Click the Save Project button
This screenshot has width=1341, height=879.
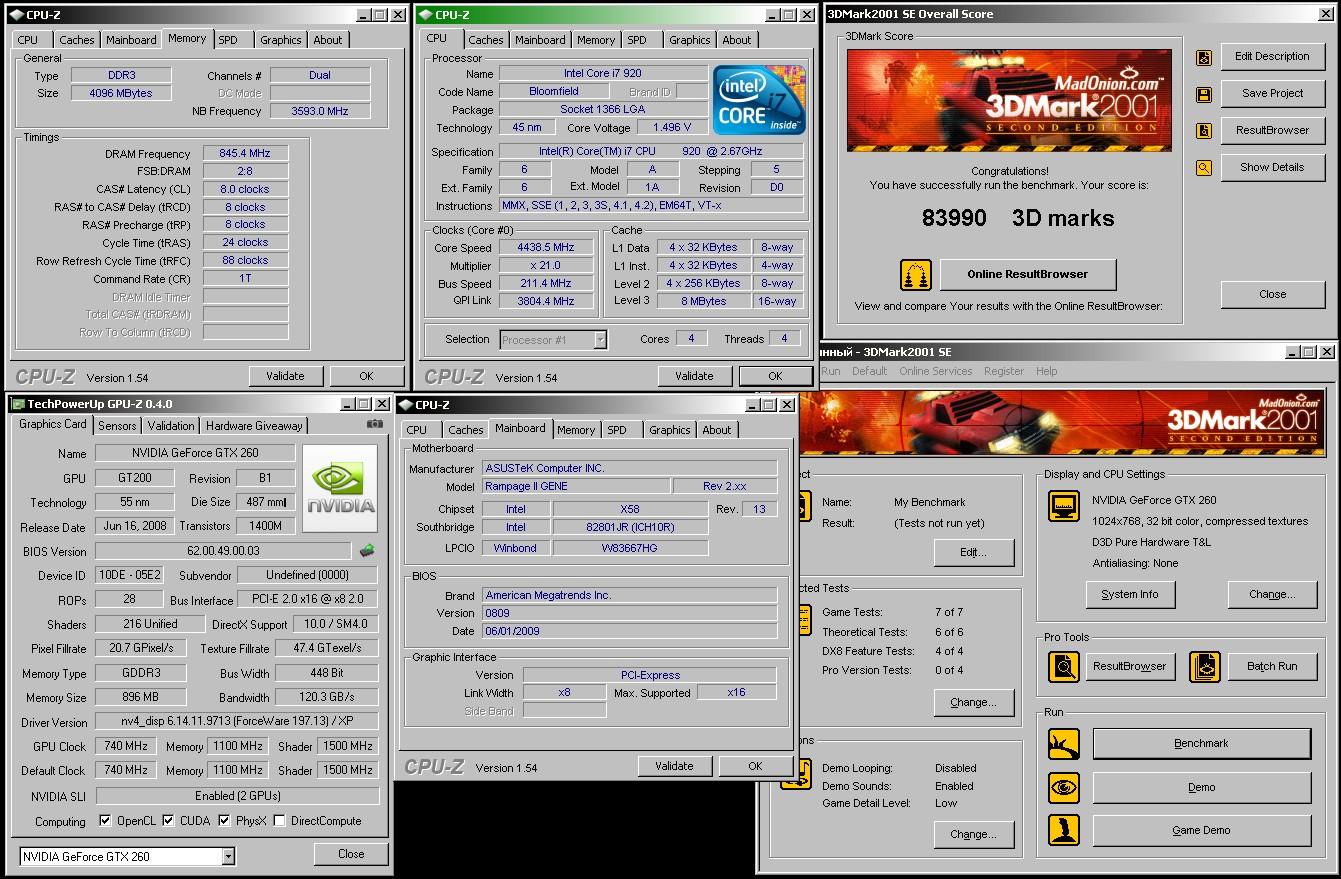pos(1272,93)
